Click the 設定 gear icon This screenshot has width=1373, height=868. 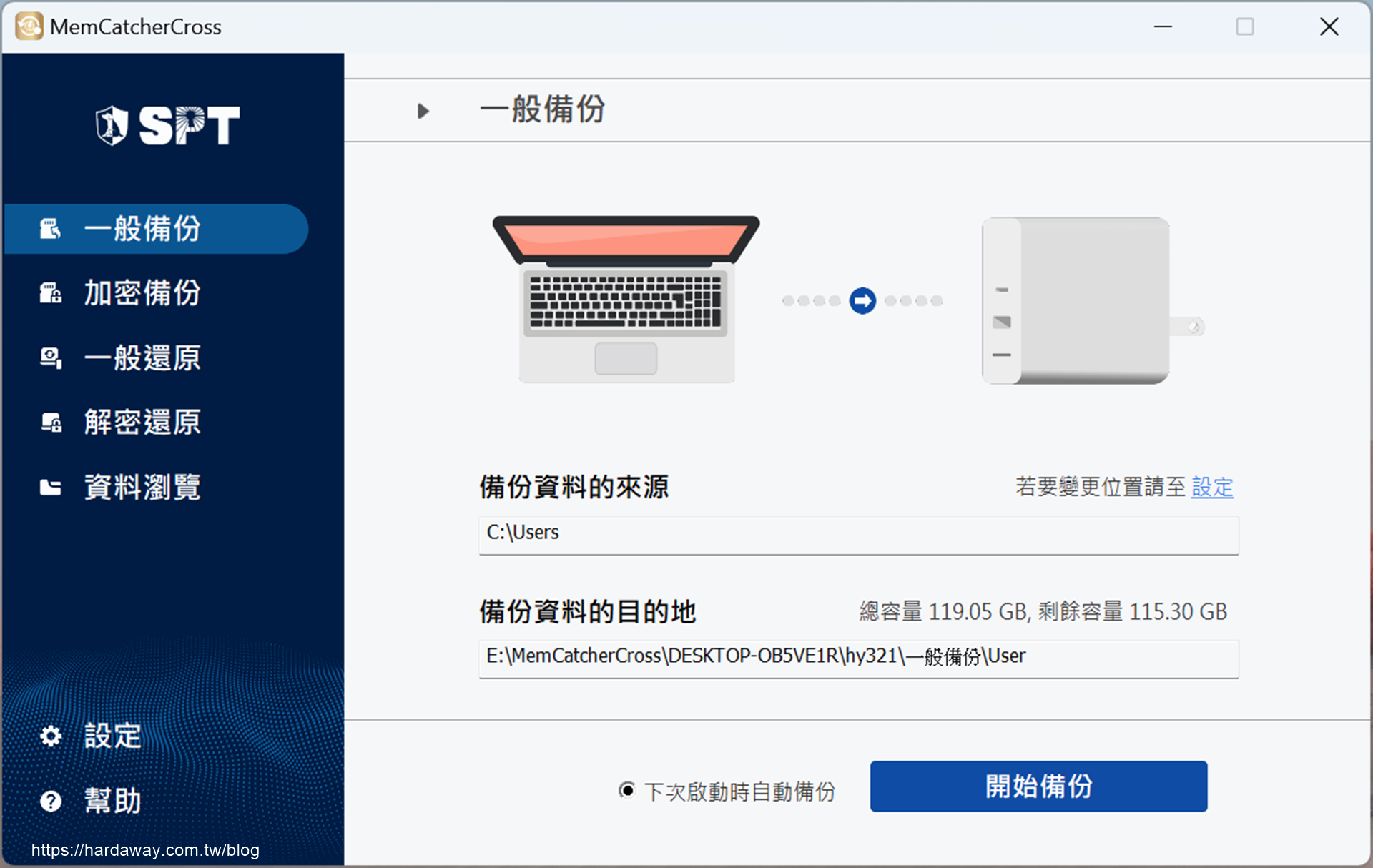50,736
